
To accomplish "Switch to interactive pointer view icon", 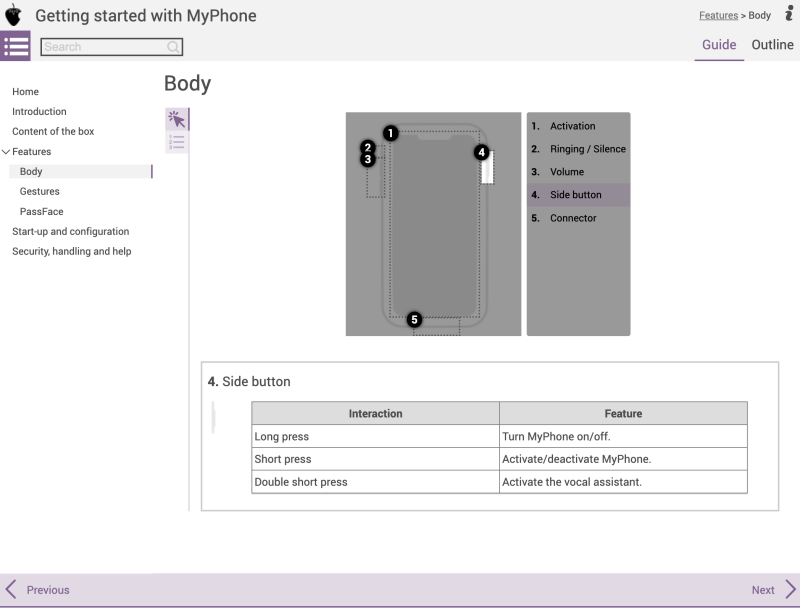I will 177,119.
